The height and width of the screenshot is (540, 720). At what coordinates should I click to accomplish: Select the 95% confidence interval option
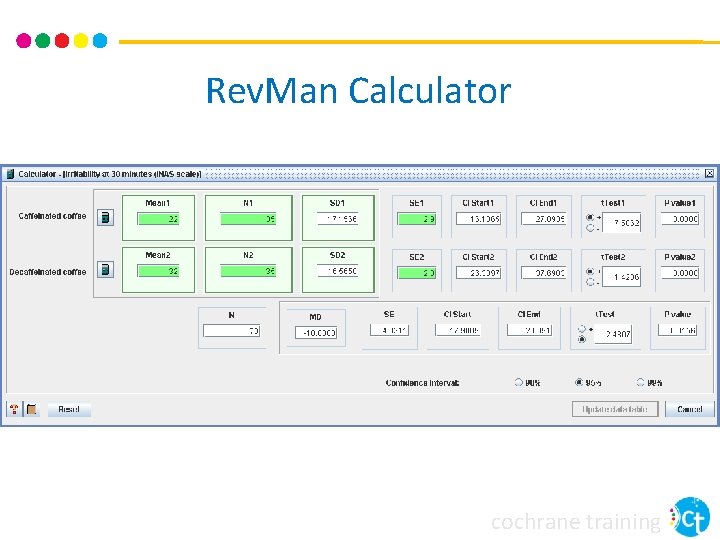click(579, 382)
